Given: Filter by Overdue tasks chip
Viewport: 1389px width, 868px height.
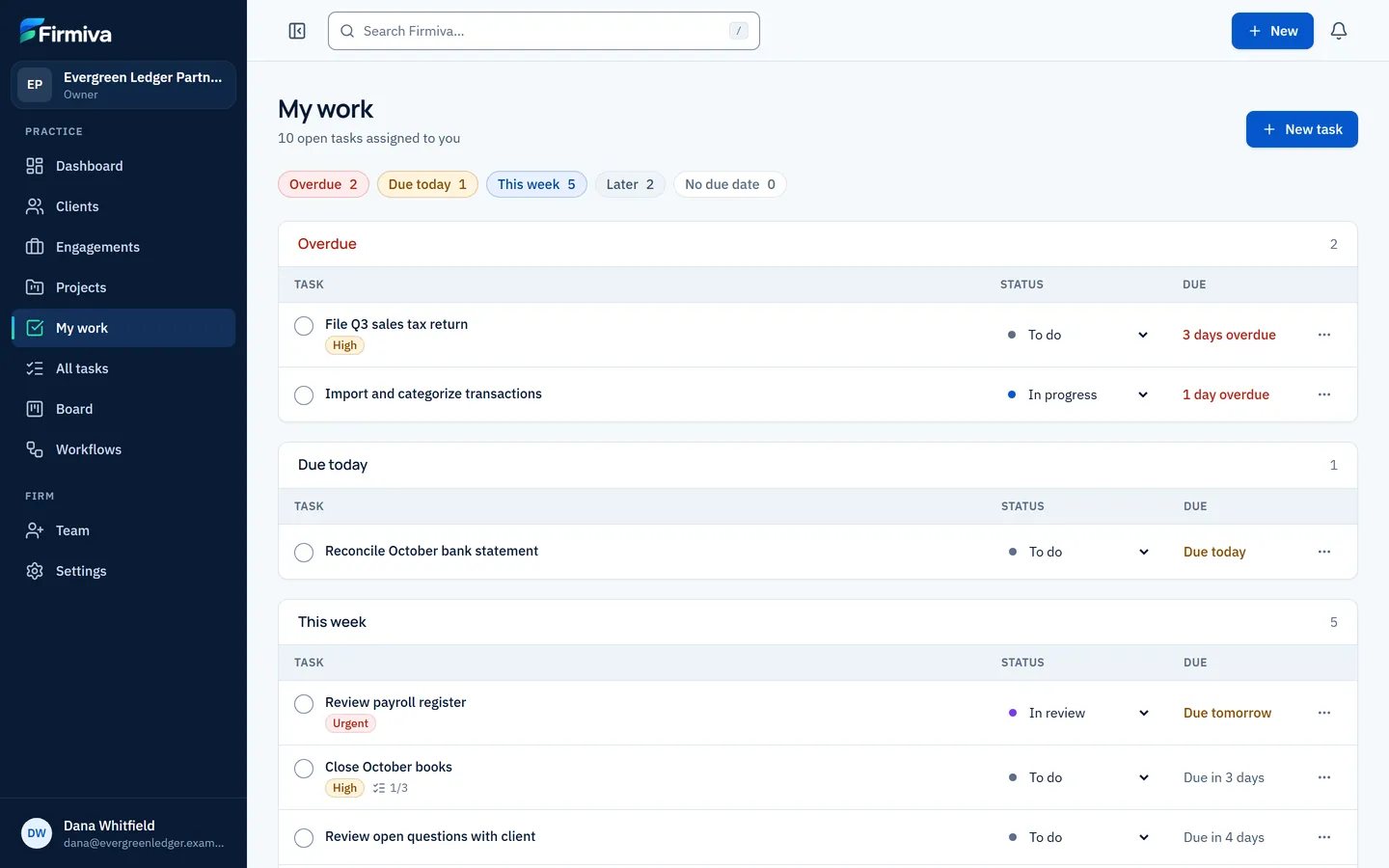Looking at the screenshot, I should (323, 184).
